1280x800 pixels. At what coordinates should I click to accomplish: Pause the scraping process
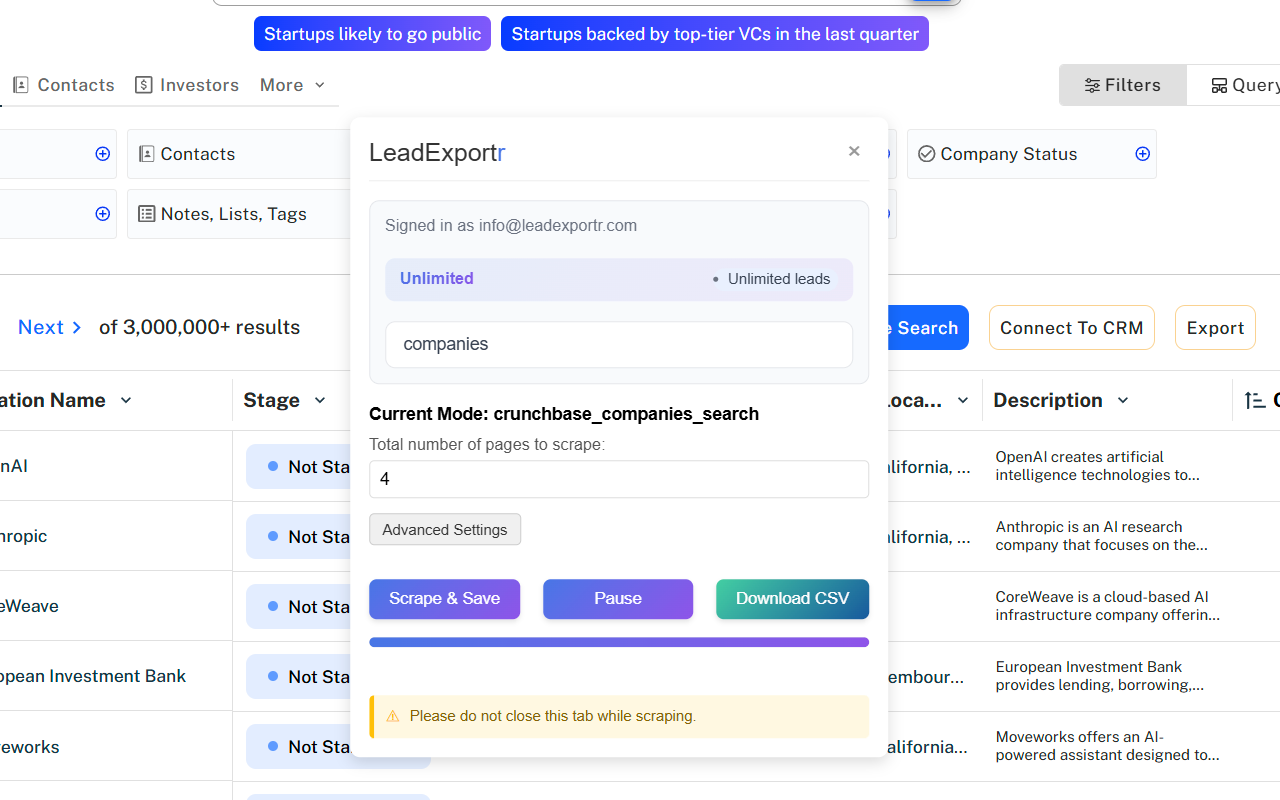tap(618, 598)
